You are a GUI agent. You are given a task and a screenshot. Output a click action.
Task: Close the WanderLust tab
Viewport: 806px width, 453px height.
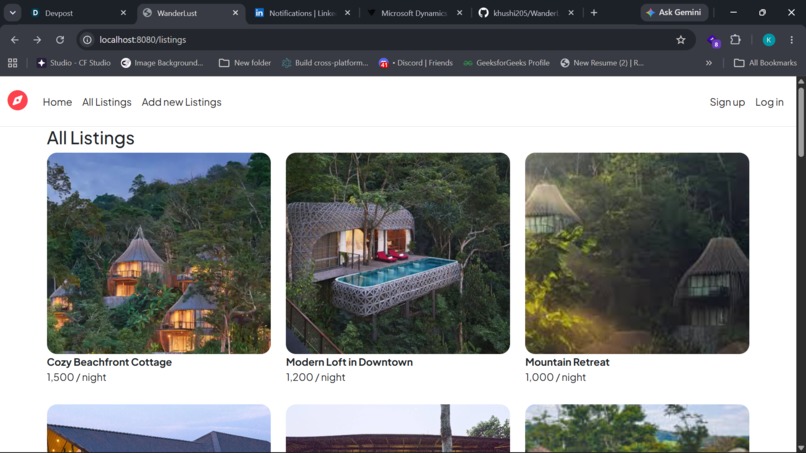tap(235, 13)
